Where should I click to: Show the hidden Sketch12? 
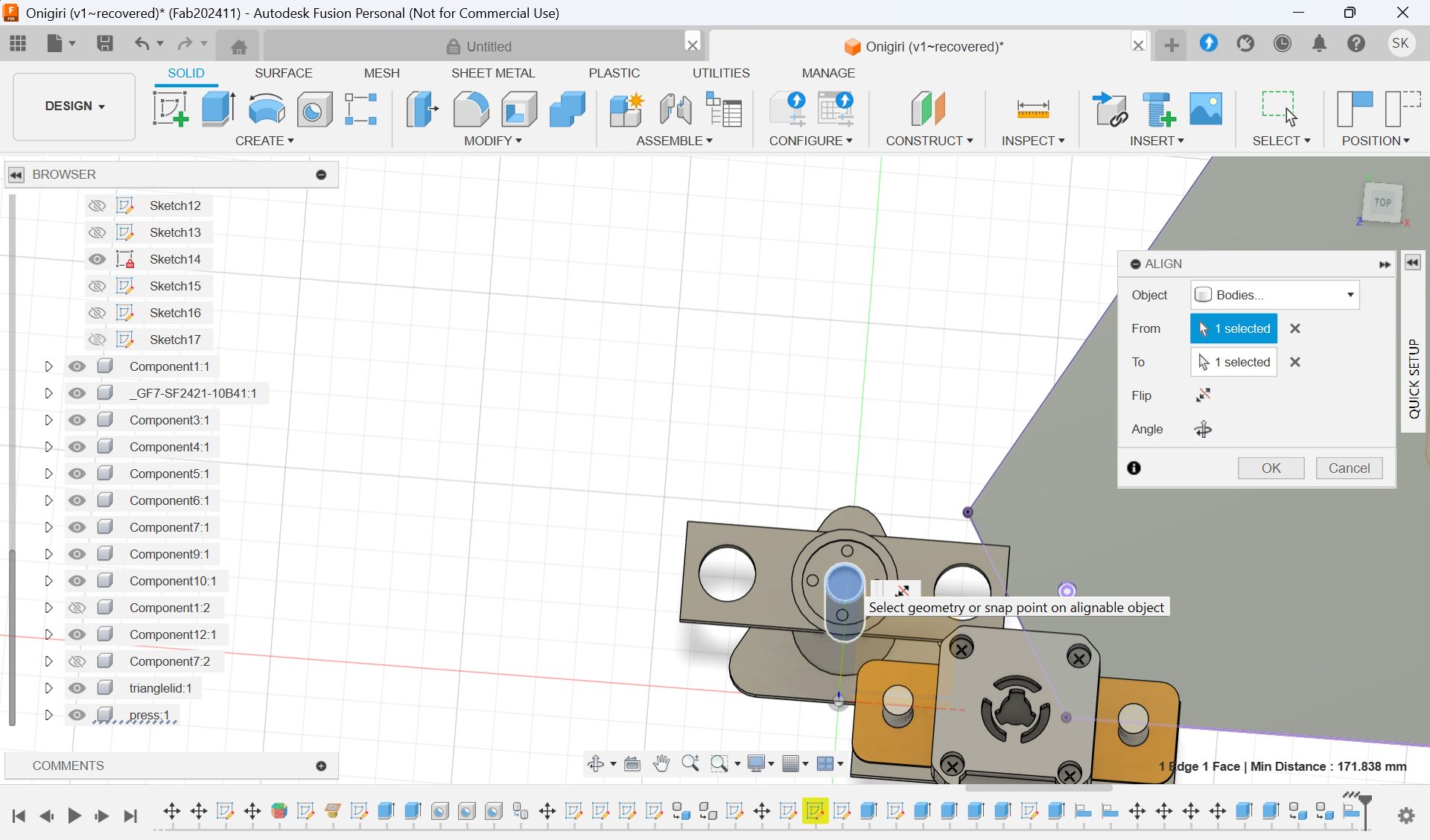(97, 206)
